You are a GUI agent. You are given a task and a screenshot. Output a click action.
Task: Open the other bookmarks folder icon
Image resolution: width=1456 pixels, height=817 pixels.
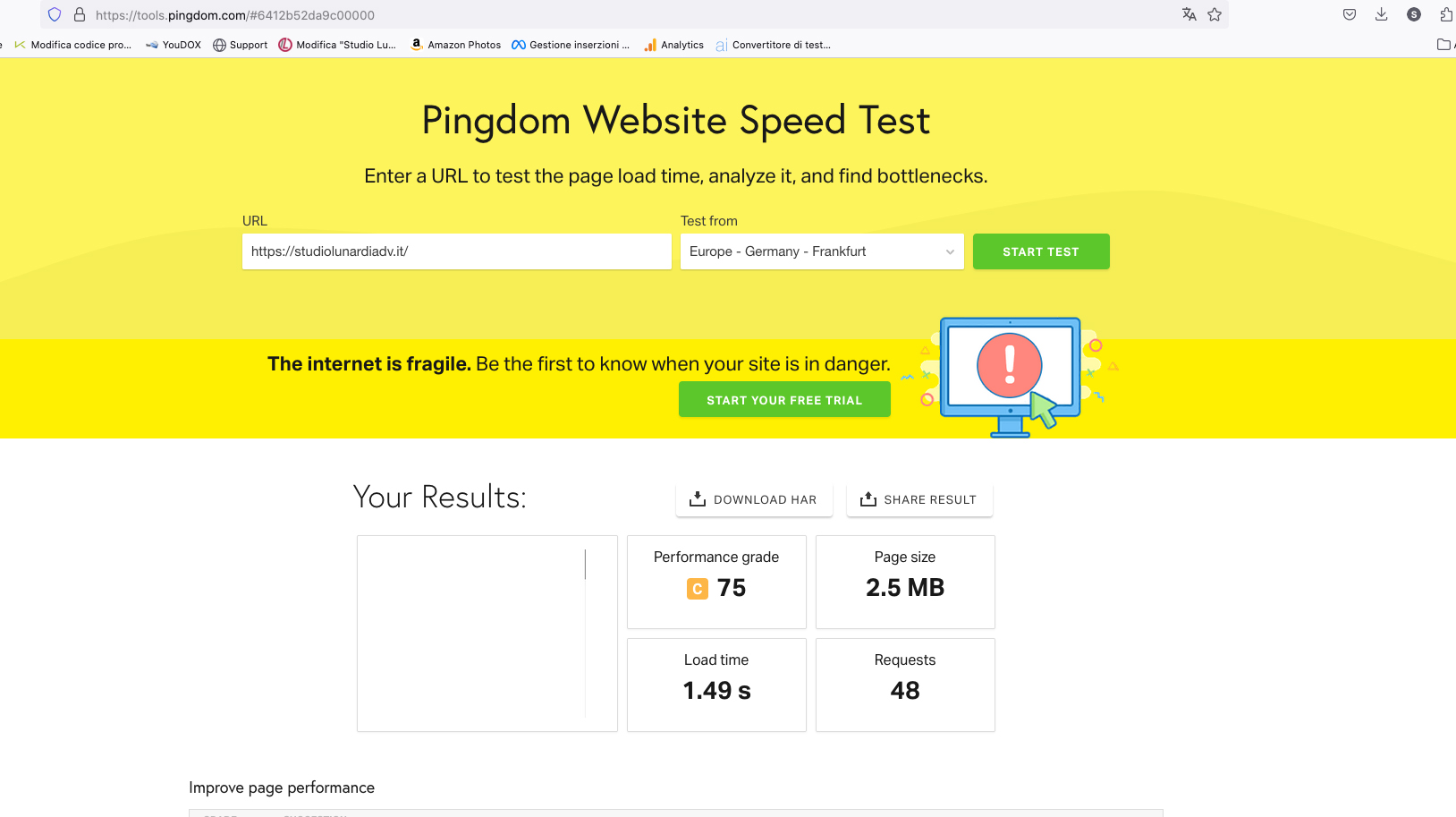[1443, 45]
